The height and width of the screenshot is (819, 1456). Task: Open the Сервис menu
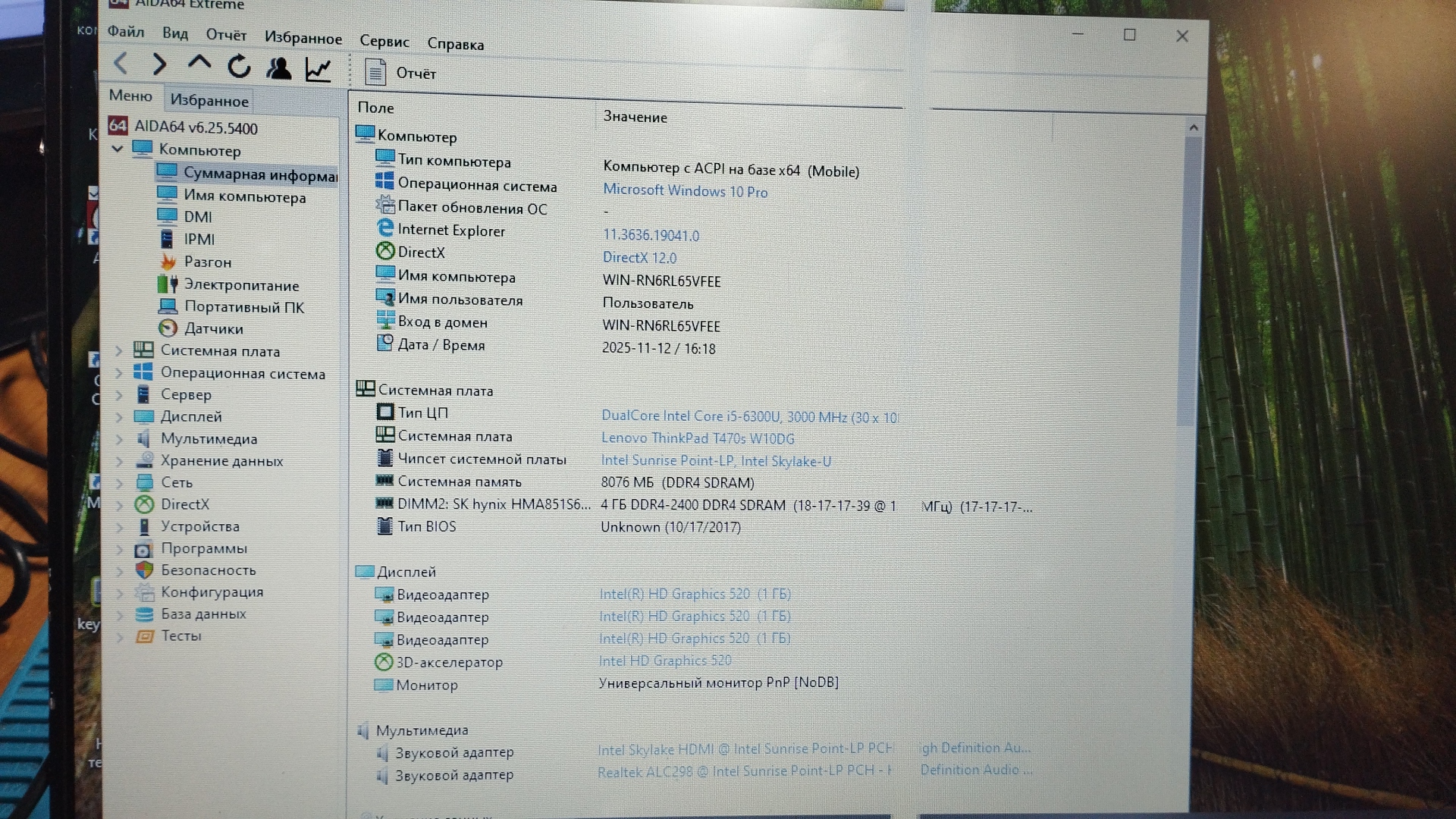click(x=384, y=42)
